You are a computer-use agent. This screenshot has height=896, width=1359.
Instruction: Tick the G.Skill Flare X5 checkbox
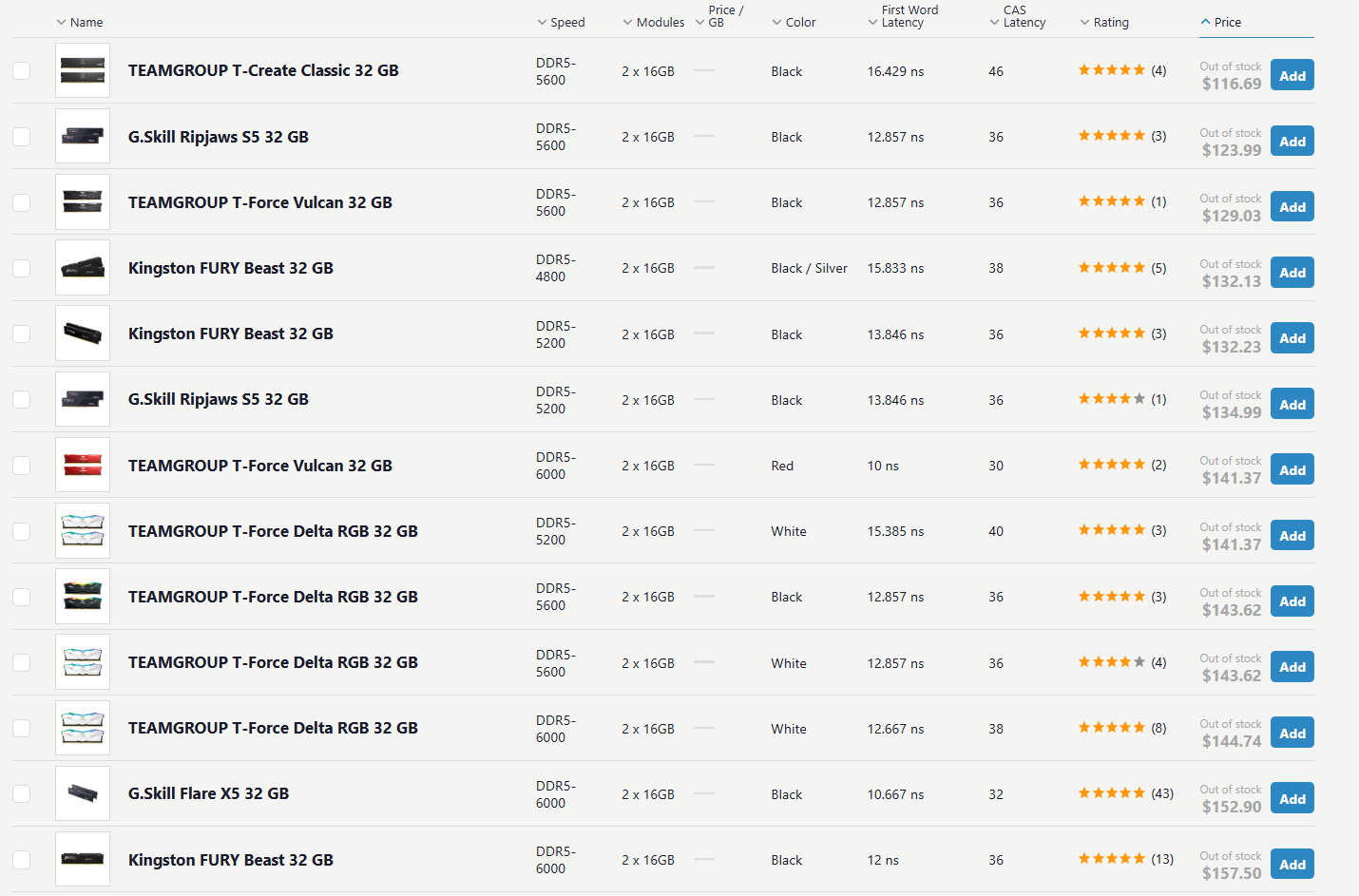pos(21,793)
